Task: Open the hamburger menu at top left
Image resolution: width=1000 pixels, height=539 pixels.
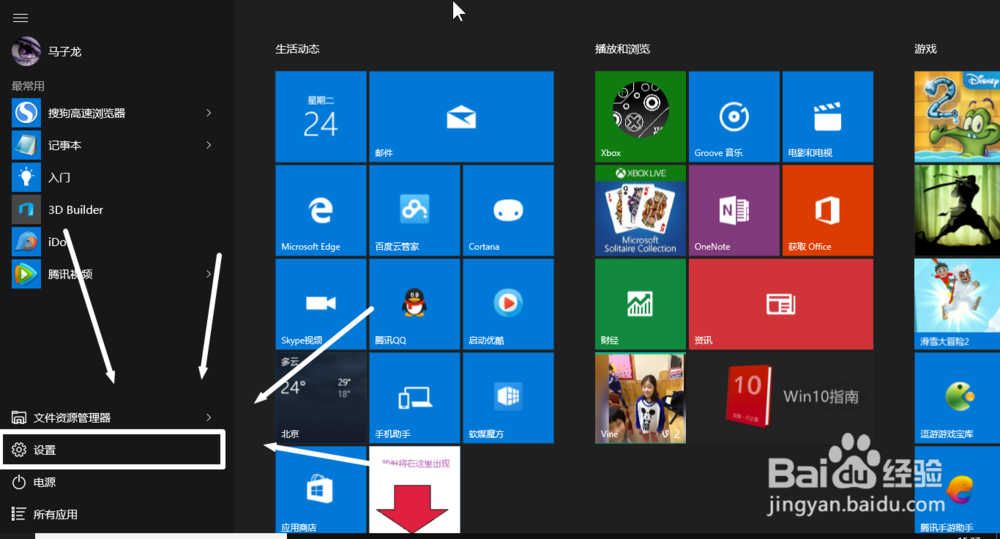Action: (x=20, y=18)
